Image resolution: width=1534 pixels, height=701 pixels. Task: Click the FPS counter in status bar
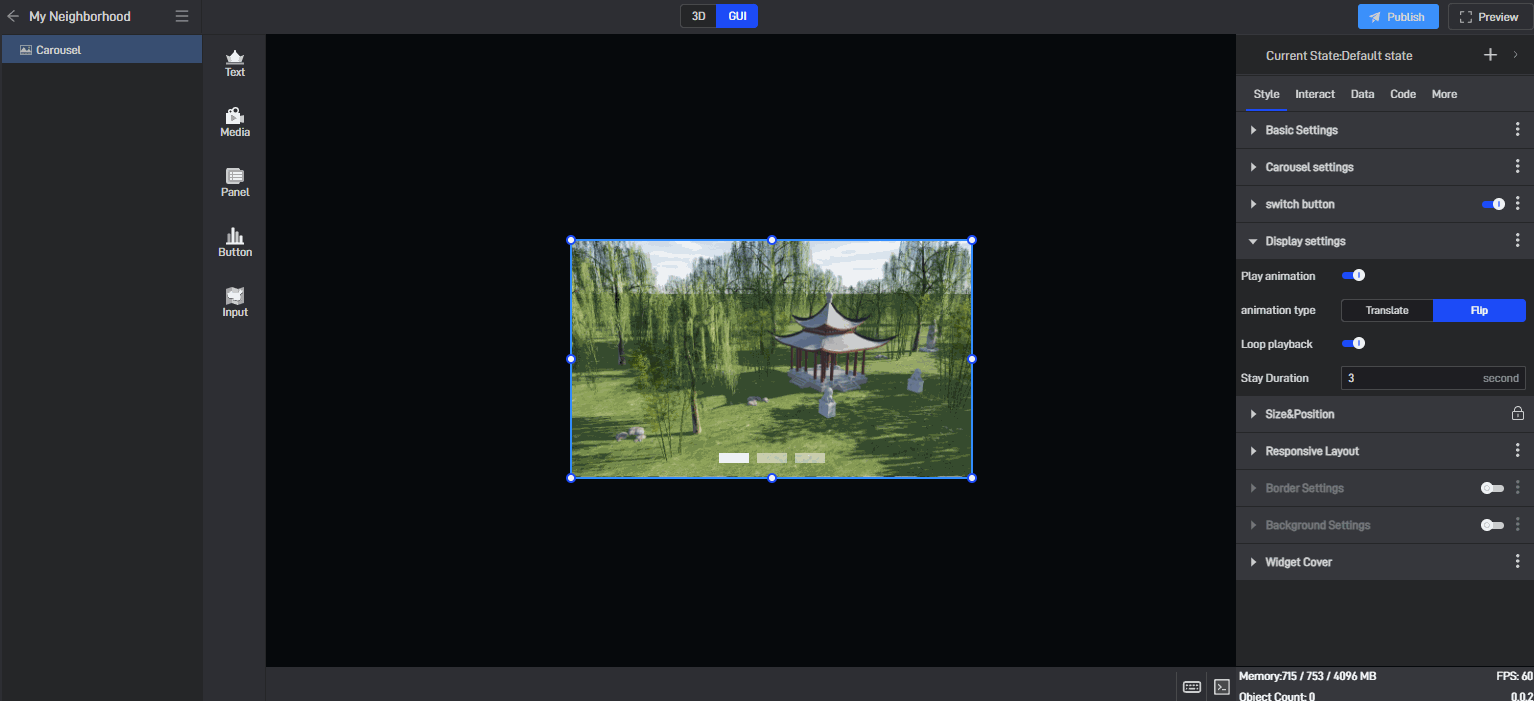pos(1514,677)
